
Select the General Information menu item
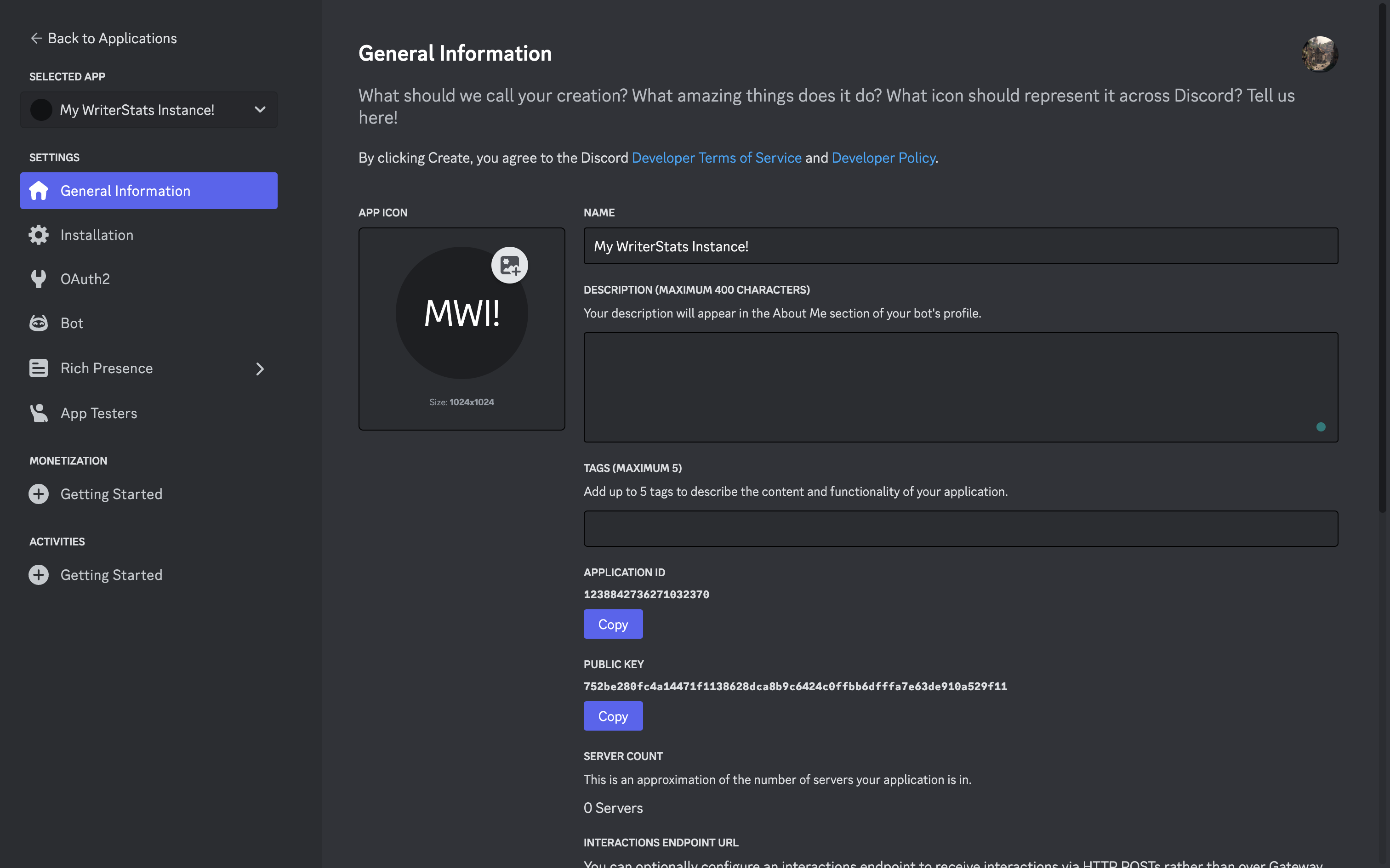(149, 191)
